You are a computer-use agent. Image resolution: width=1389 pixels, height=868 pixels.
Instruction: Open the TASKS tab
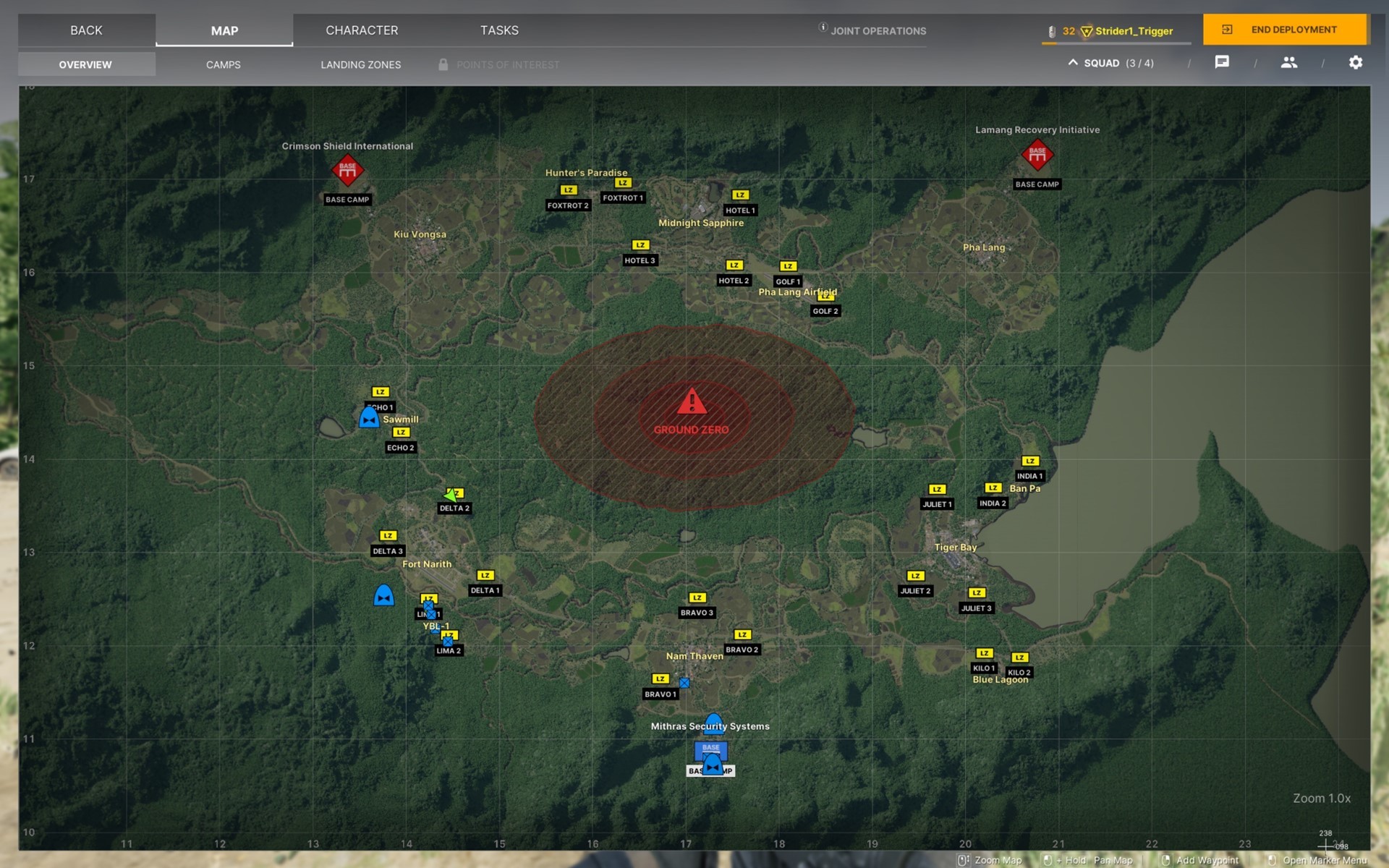tap(499, 30)
